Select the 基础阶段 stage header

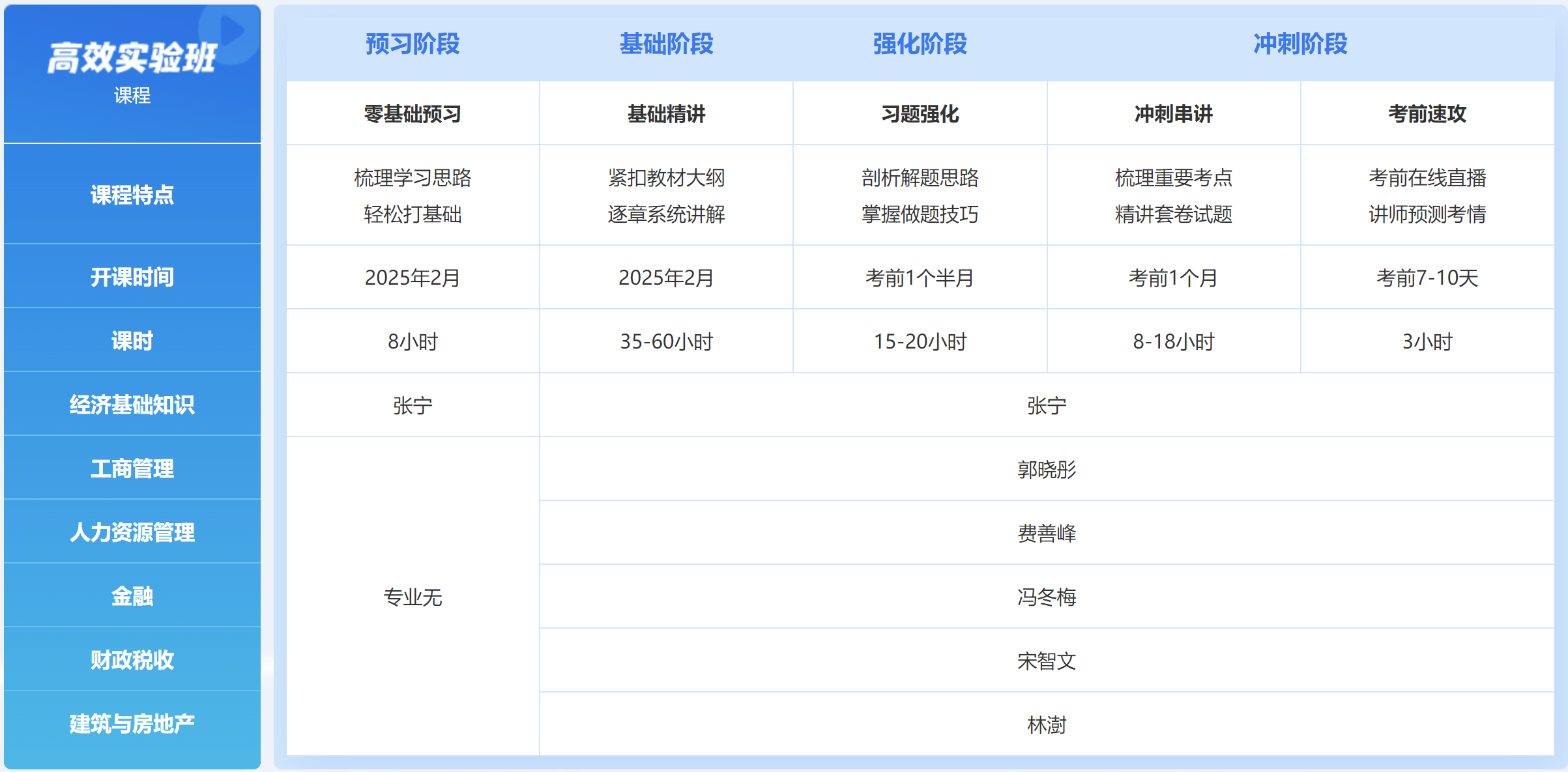point(666,44)
